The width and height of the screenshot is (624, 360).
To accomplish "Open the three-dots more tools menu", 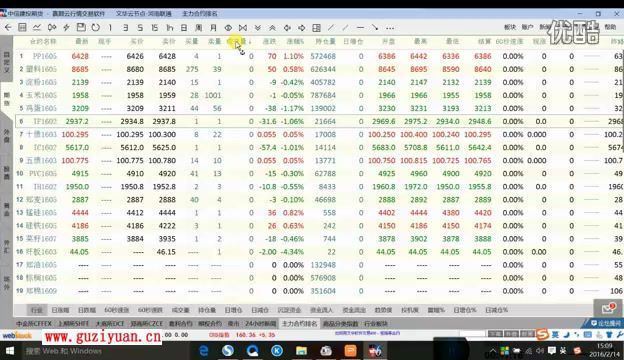I will [x=390, y=28].
